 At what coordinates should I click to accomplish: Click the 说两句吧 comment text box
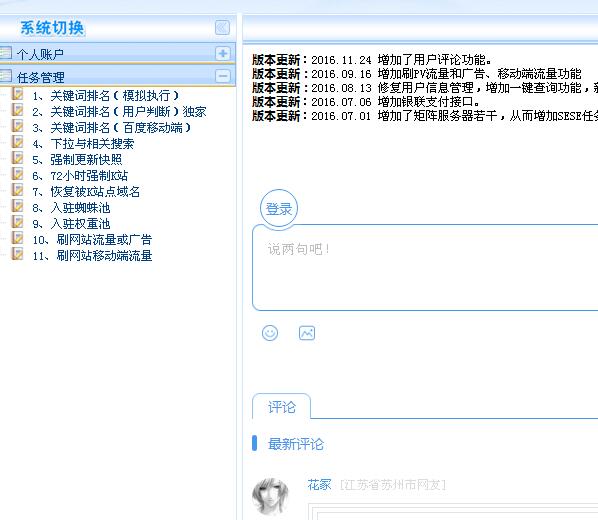pyautogui.click(x=425, y=268)
